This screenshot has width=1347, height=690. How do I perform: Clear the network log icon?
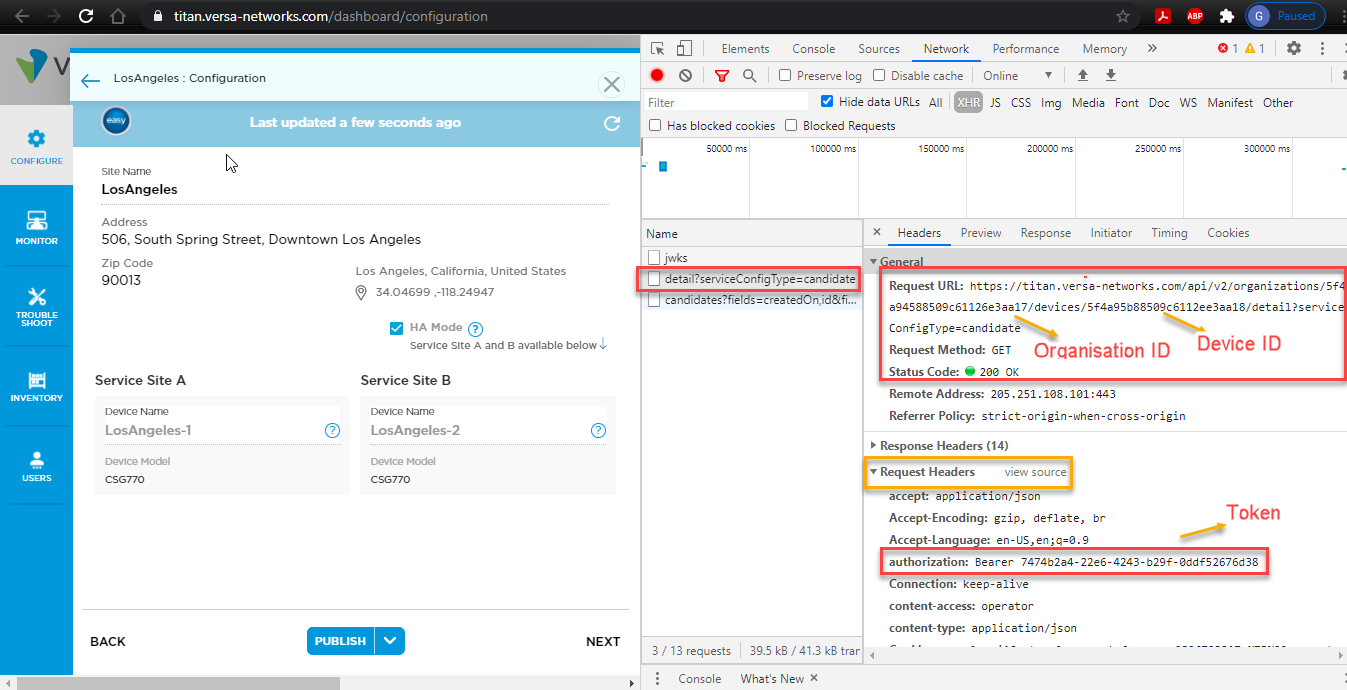click(x=685, y=75)
